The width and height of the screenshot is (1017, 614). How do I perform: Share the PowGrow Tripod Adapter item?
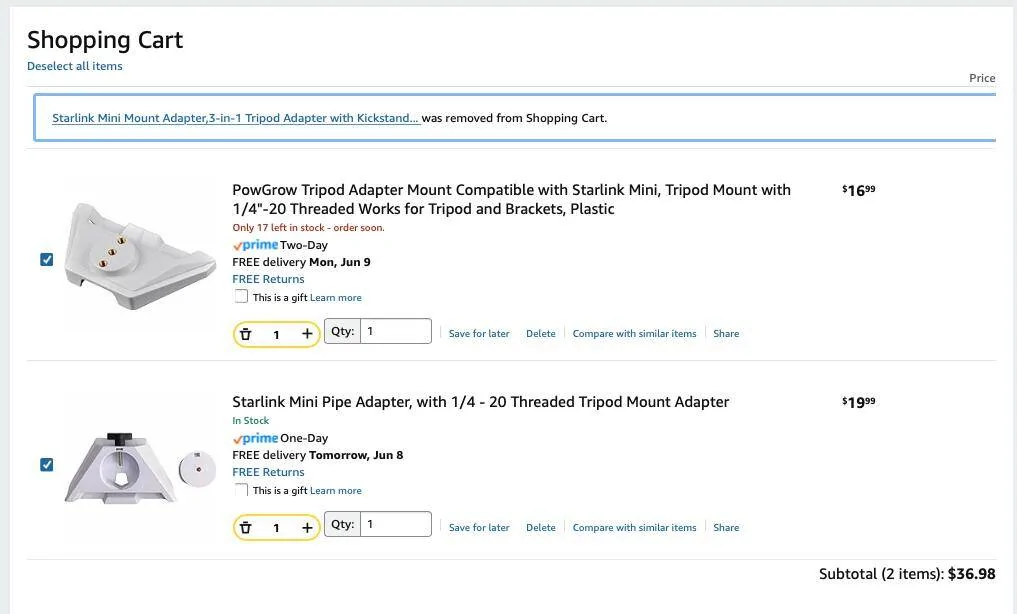(x=726, y=333)
